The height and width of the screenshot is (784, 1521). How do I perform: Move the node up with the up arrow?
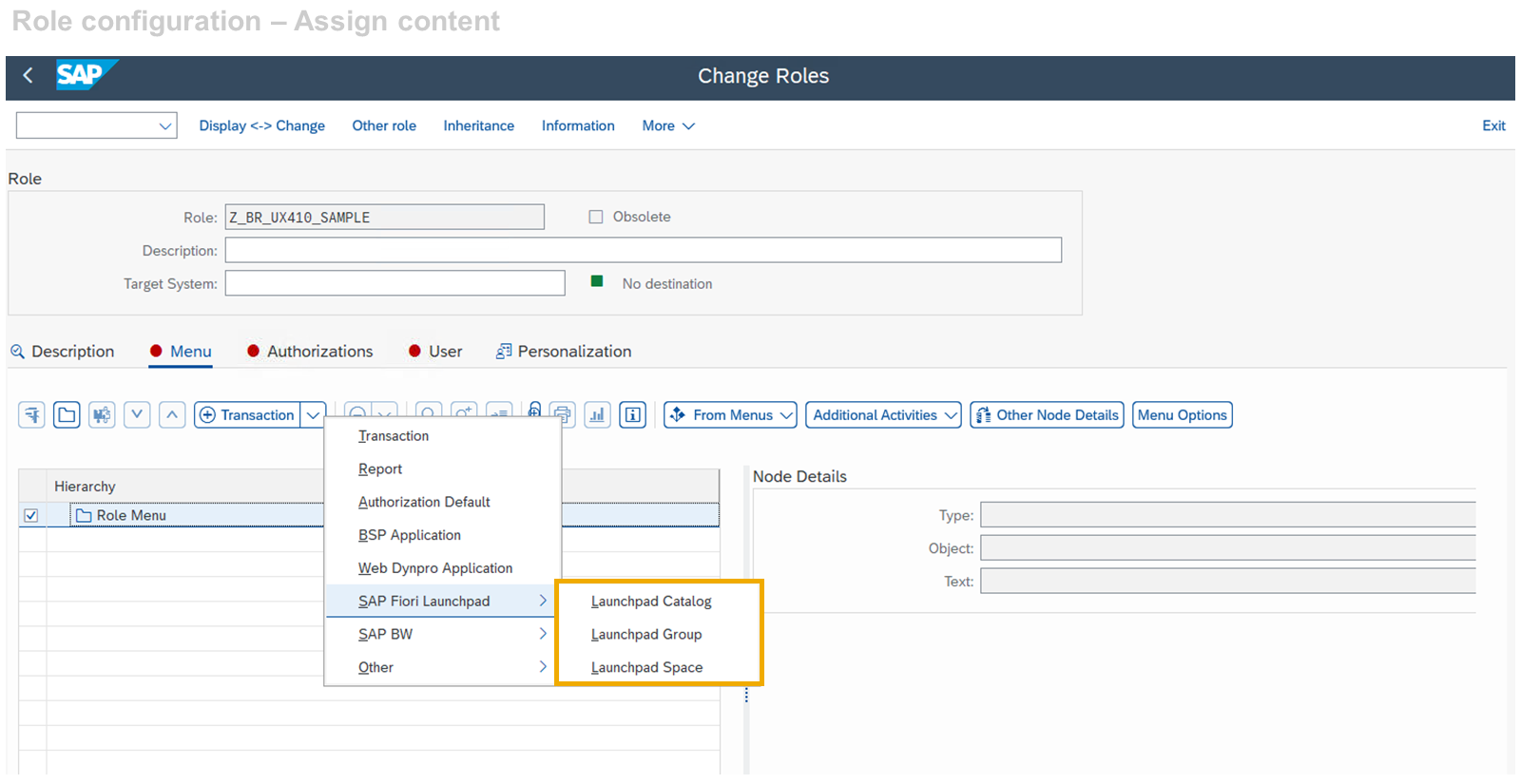(x=172, y=415)
